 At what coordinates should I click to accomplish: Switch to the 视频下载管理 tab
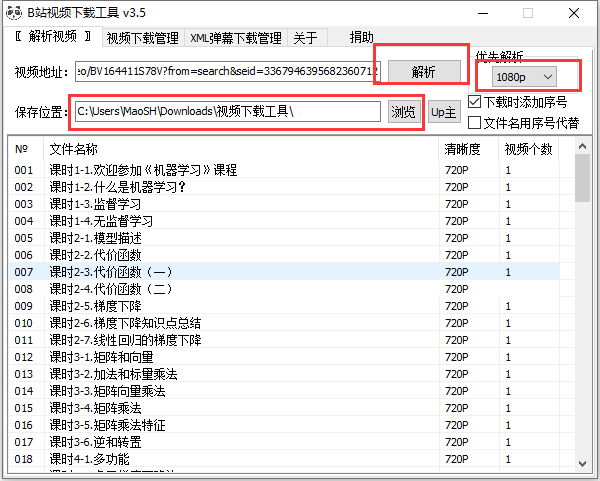(143, 38)
